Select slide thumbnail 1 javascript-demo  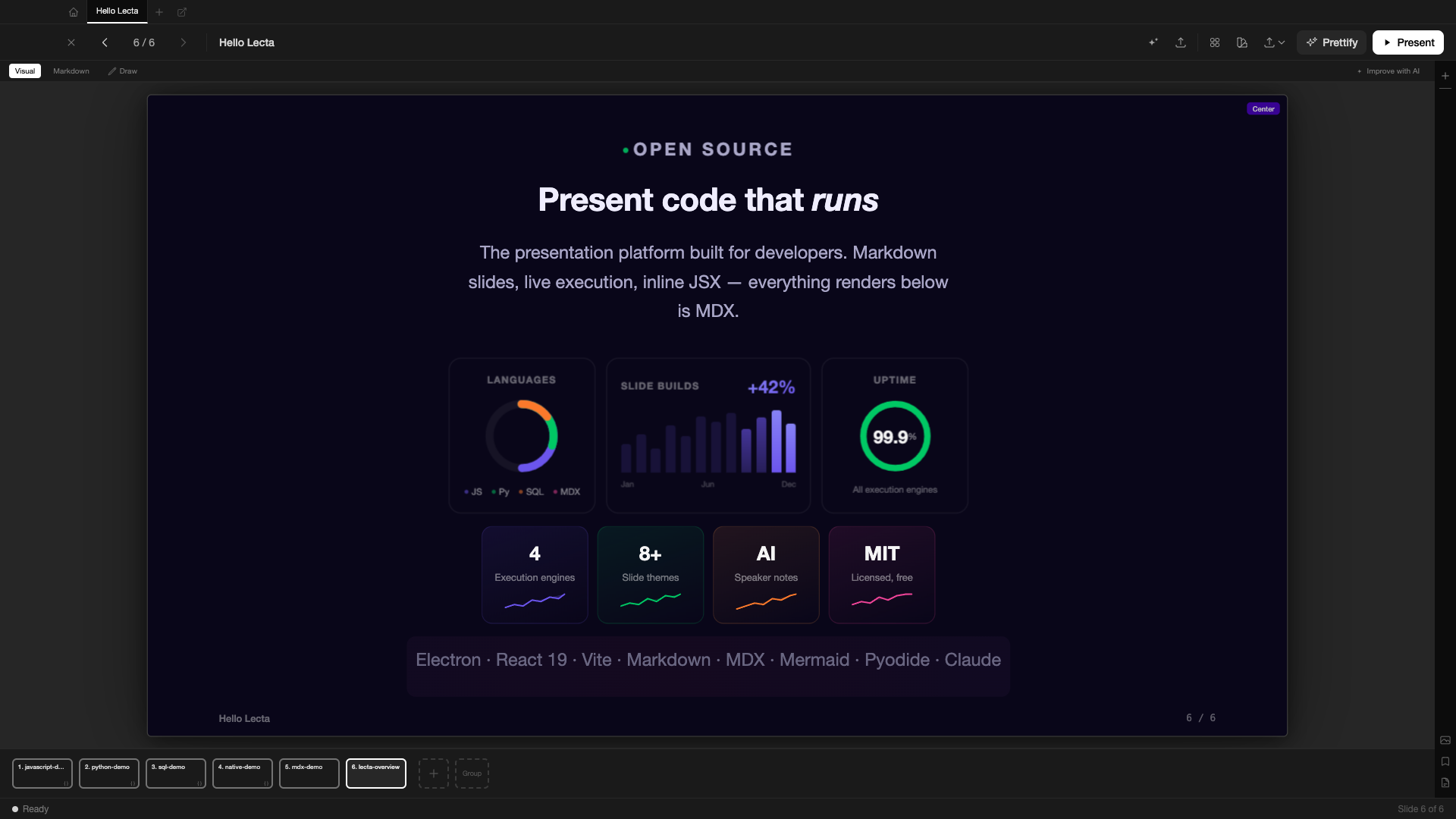coord(42,773)
